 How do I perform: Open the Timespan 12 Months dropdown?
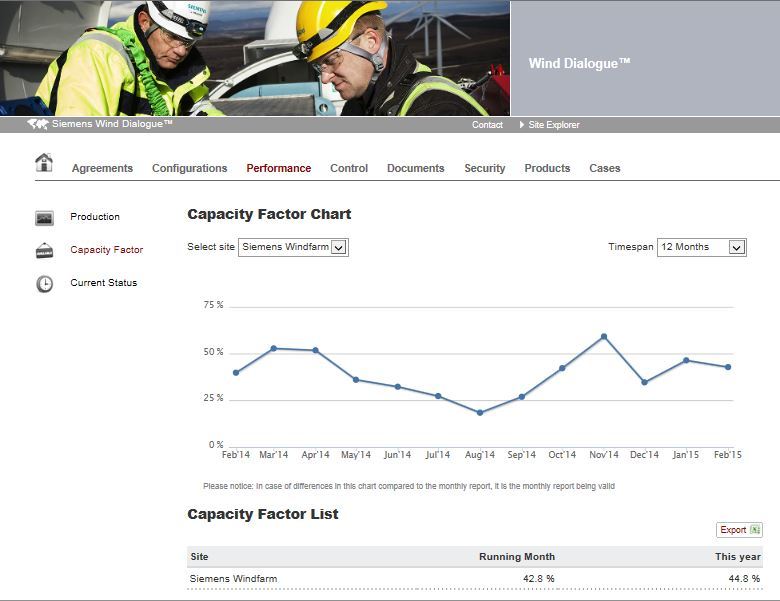pyautogui.click(x=701, y=247)
